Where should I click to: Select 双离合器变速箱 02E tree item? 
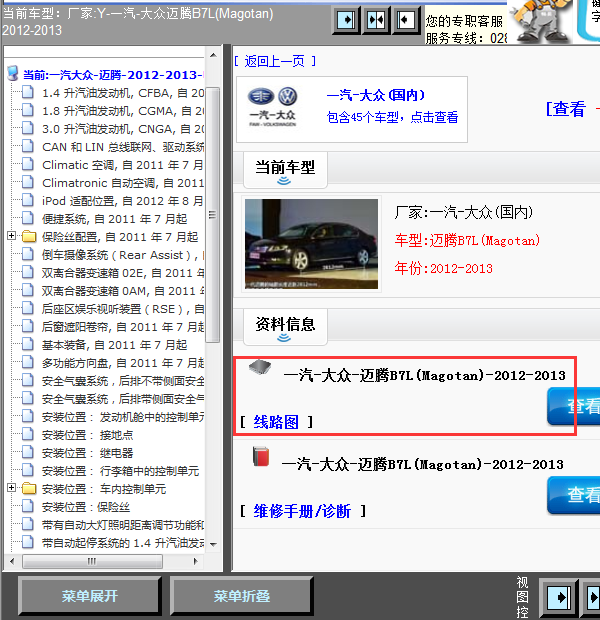click(123, 273)
